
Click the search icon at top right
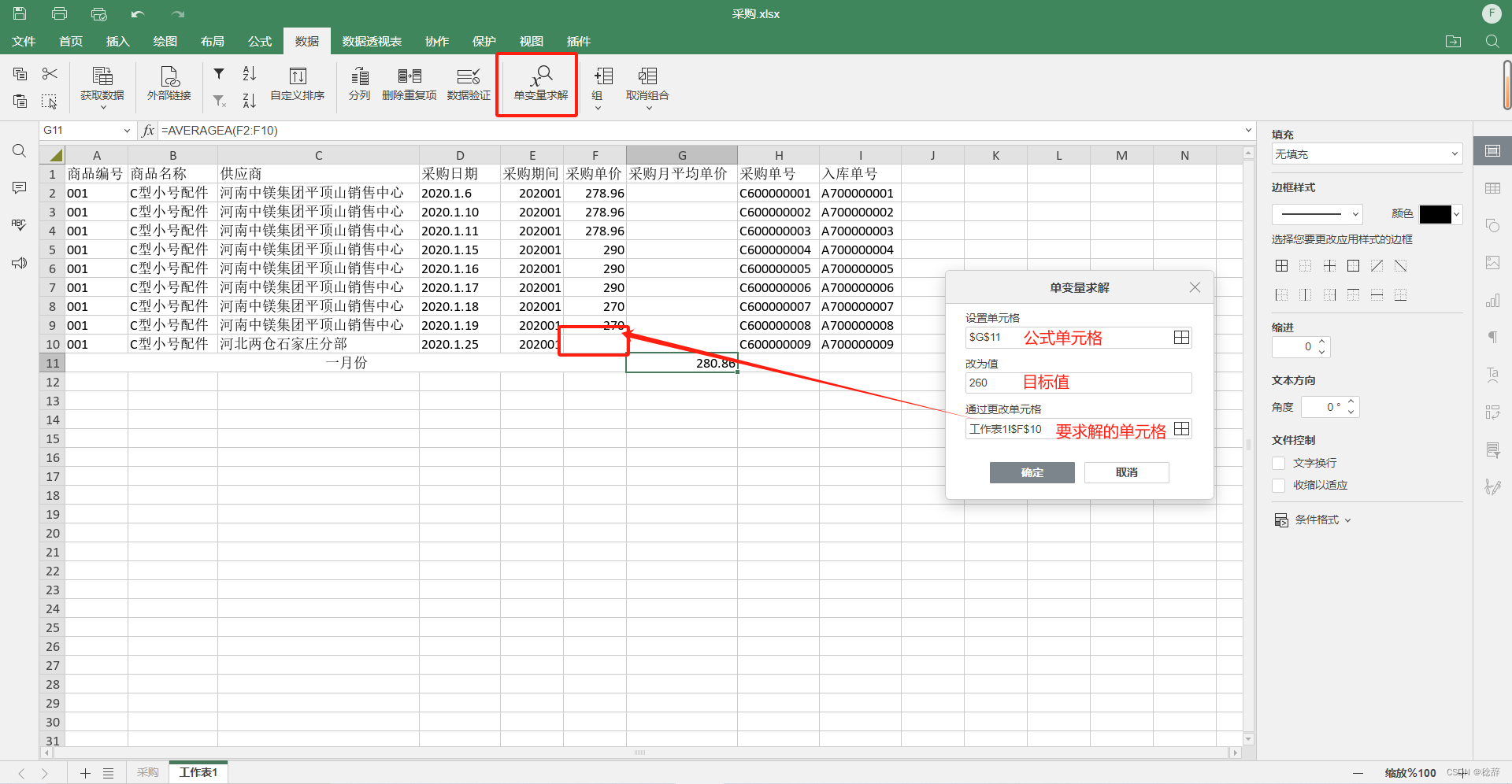[x=1492, y=41]
